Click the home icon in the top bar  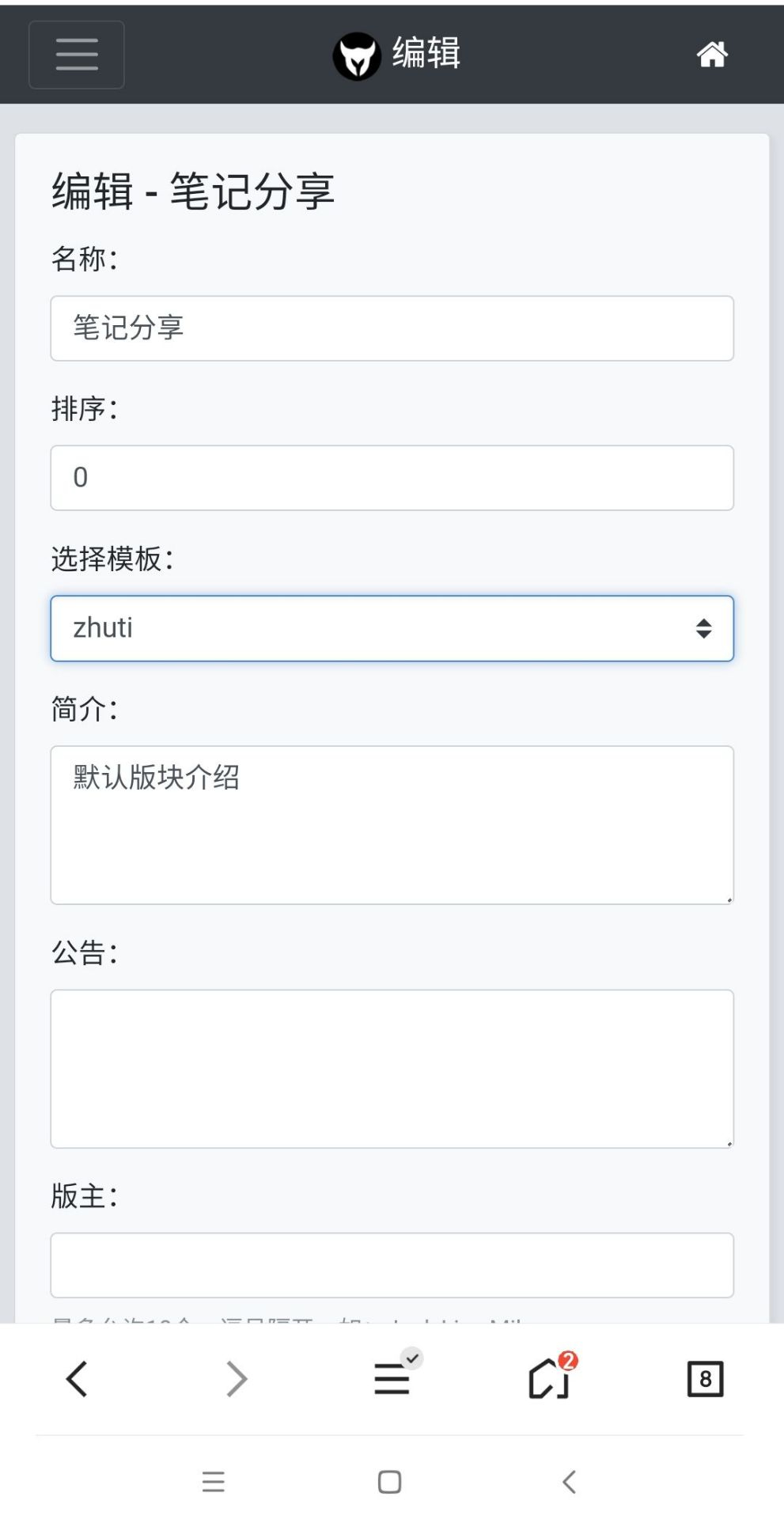coord(711,55)
